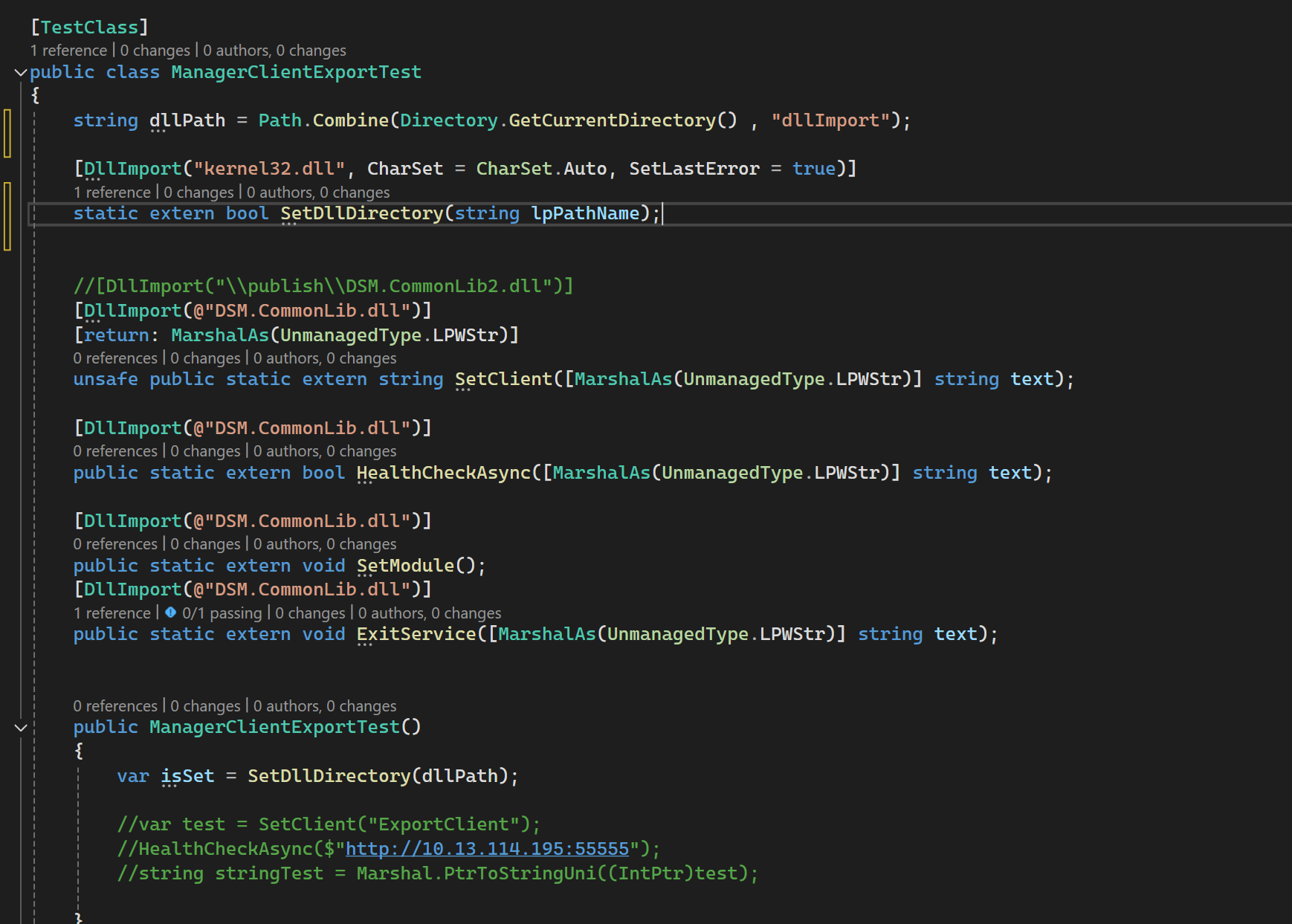Click the [TestClass] attribute

pos(90,28)
